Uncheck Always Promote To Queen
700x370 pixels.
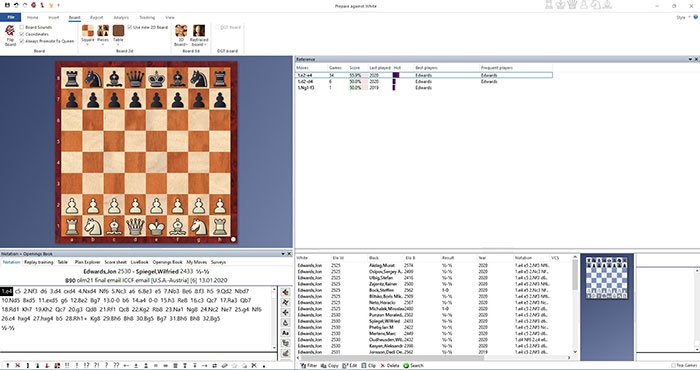[x=22, y=41]
